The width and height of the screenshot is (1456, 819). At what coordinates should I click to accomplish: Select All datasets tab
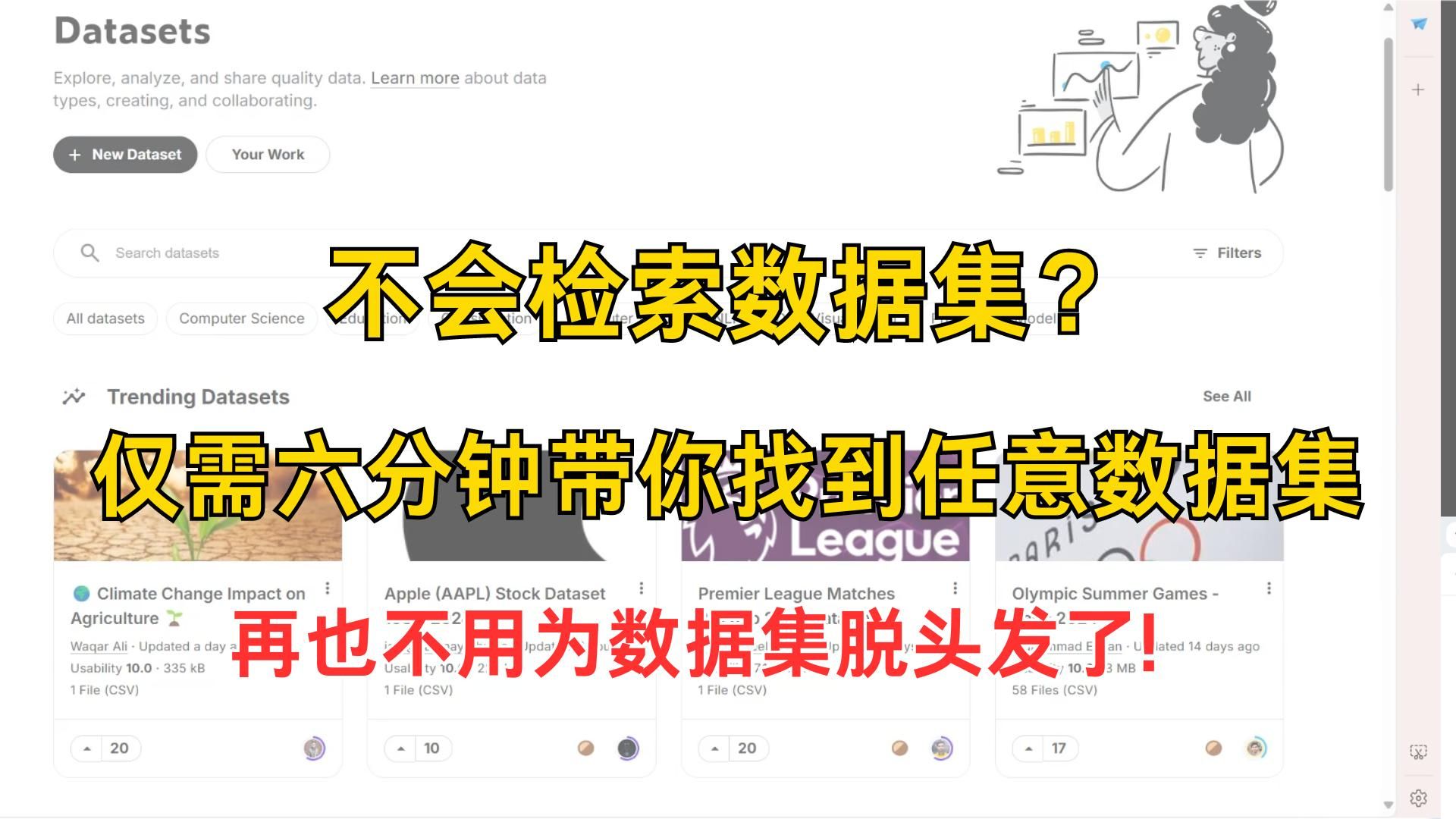pos(106,318)
